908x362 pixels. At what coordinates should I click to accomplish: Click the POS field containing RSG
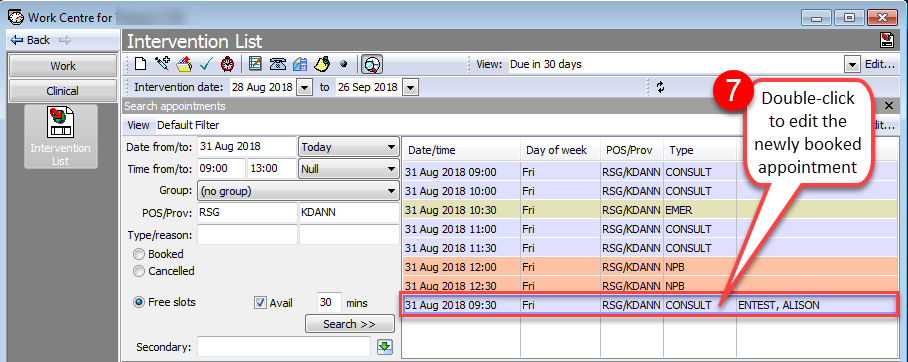coord(247,213)
